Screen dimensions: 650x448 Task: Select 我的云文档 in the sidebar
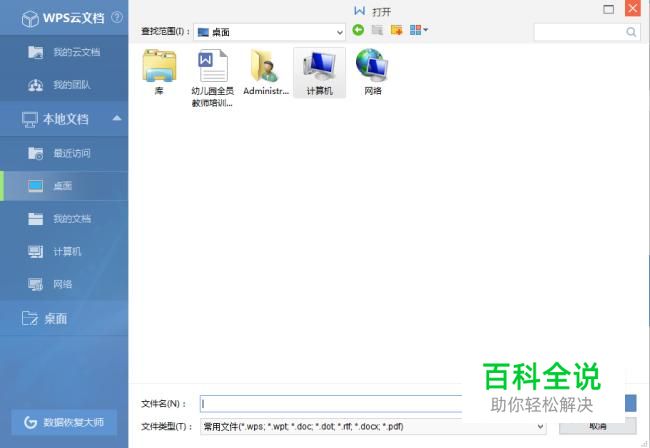(x=64, y=52)
